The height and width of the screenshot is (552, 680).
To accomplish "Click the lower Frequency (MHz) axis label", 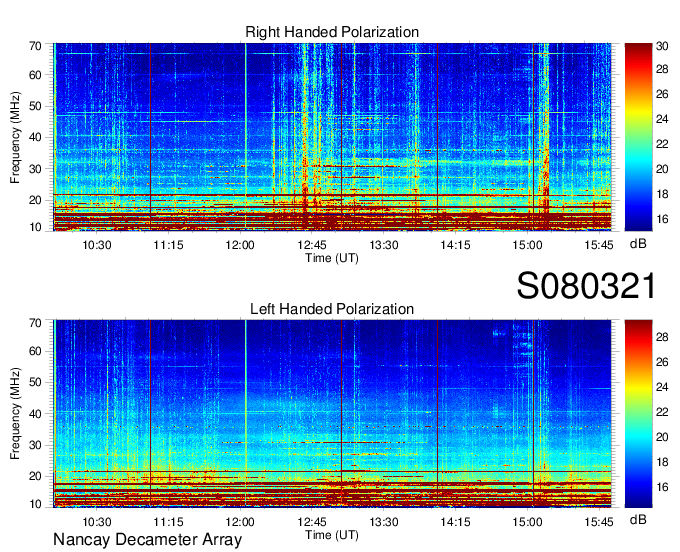I will 15,414.
